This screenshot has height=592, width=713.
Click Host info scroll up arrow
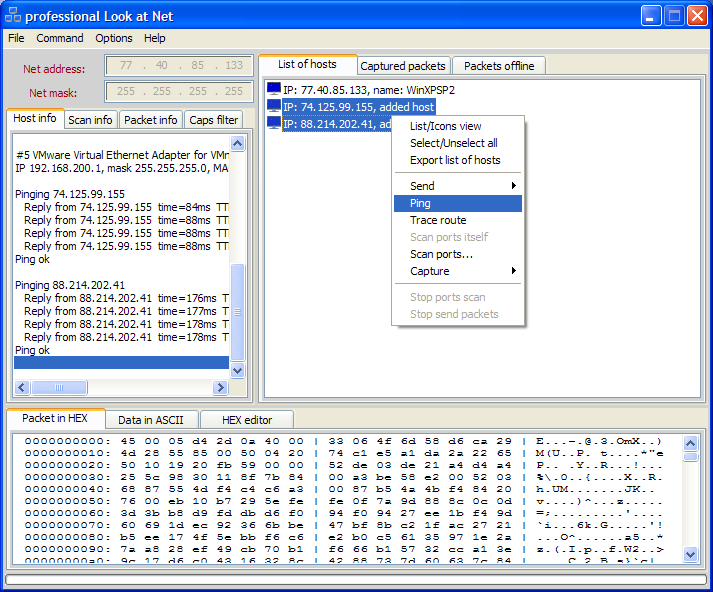click(237, 144)
